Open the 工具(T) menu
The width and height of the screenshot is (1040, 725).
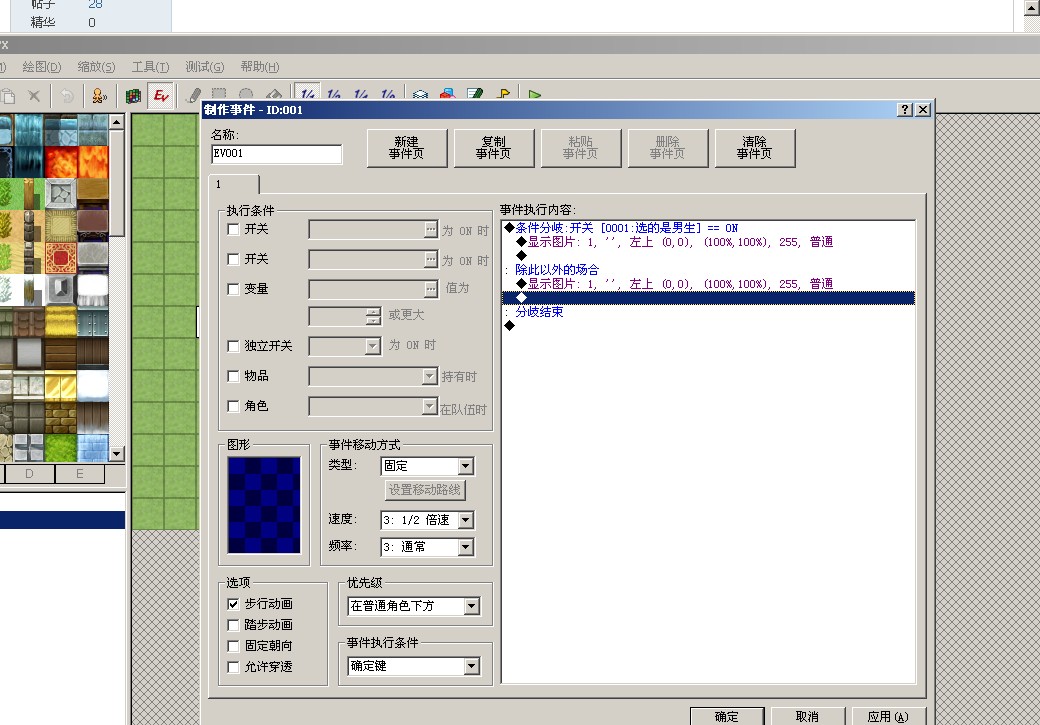point(151,67)
